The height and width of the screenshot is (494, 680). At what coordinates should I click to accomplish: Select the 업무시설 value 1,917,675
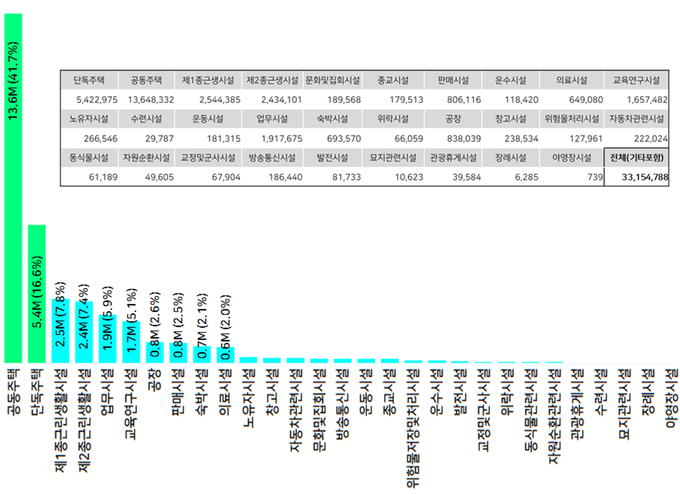click(272, 139)
